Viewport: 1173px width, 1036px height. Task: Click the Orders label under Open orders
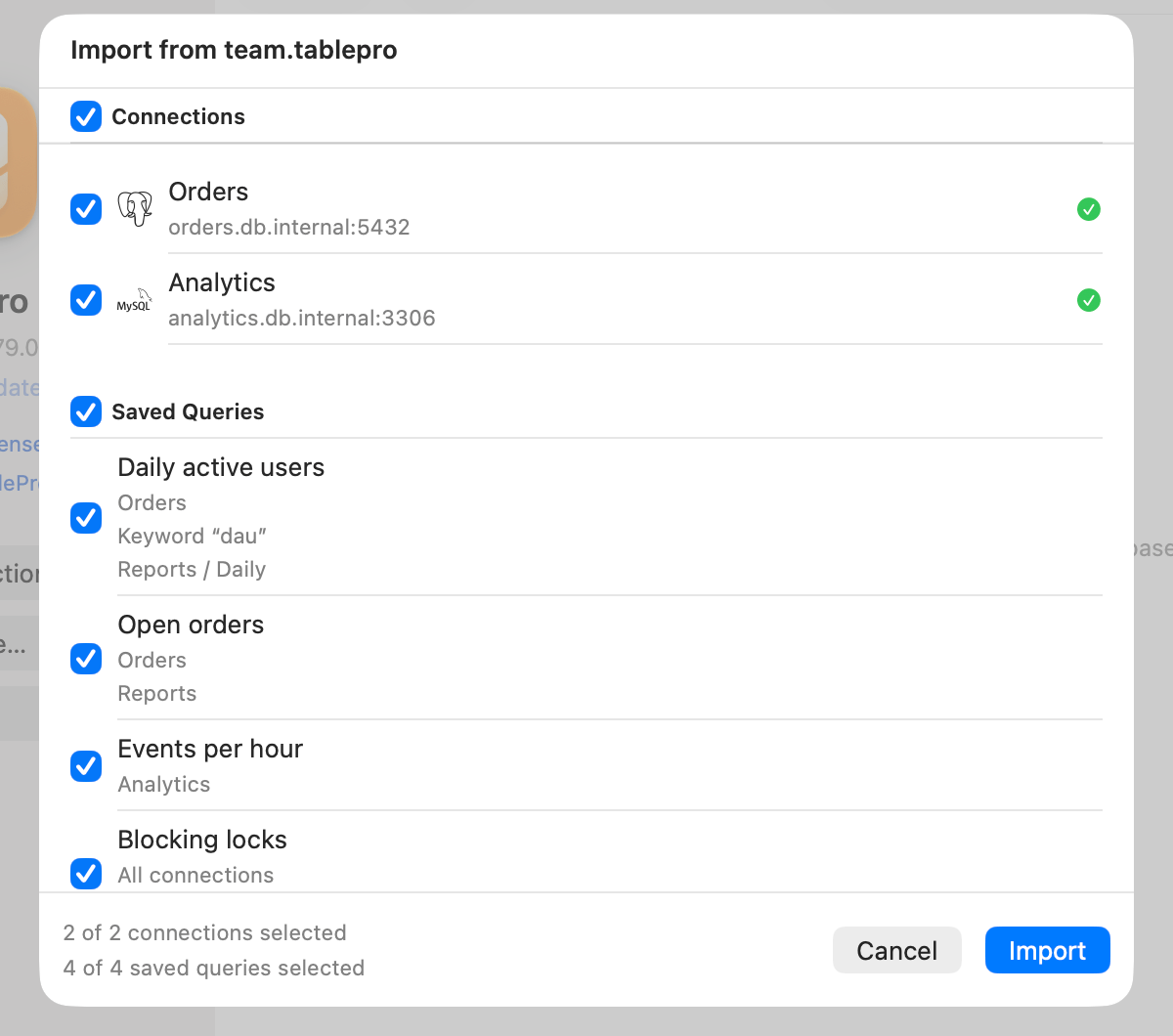(152, 660)
